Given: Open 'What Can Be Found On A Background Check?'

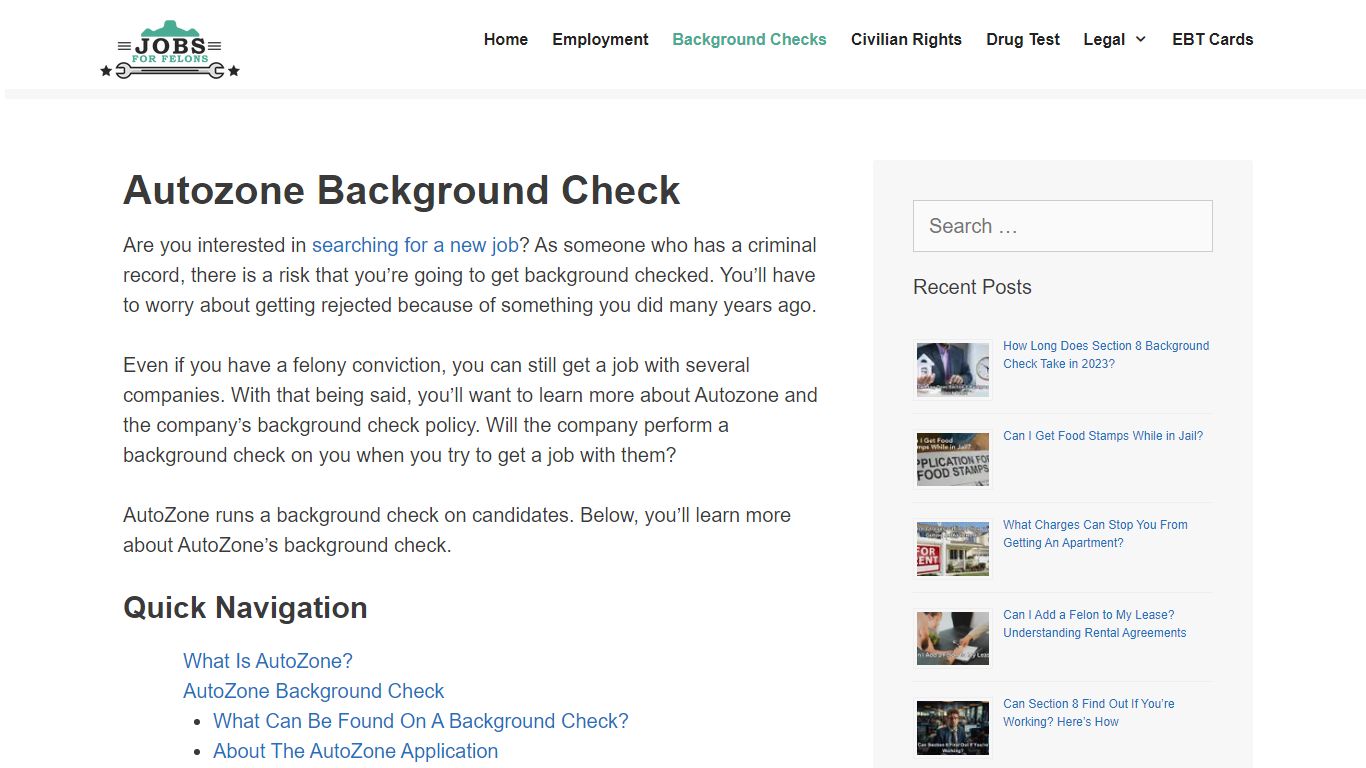Looking at the screenshot, I should point(421,721).
